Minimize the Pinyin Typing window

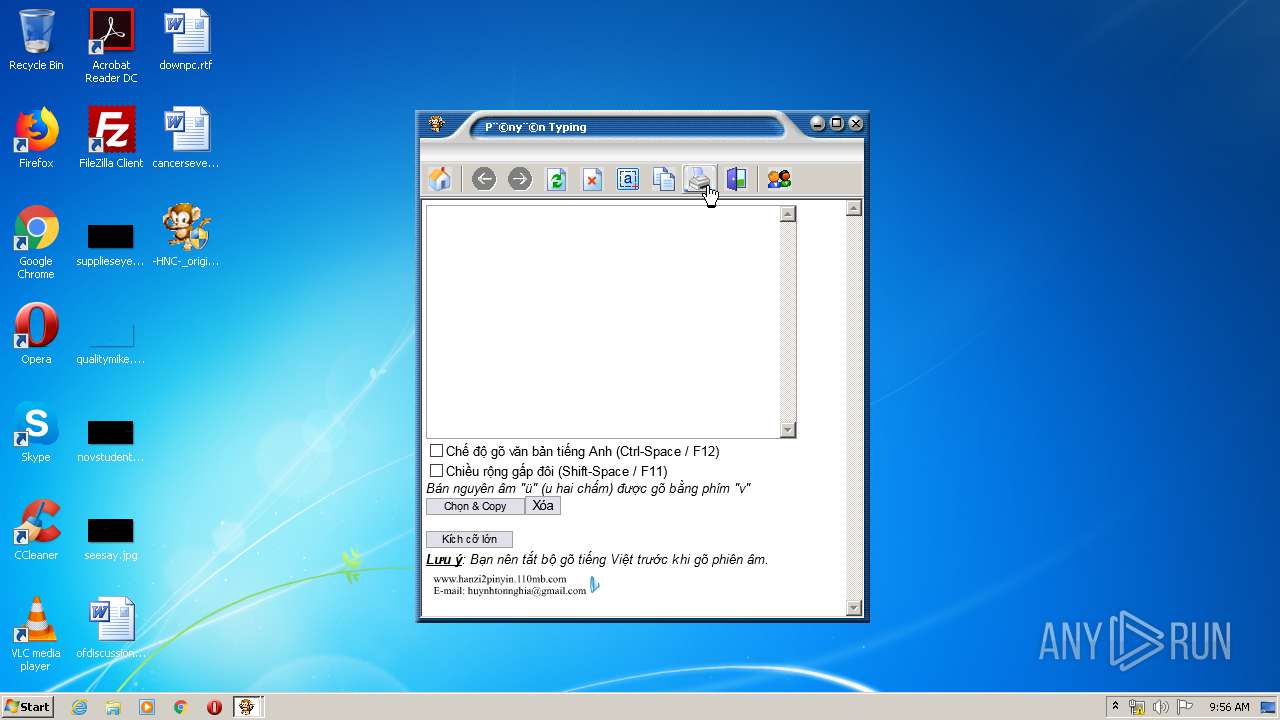tap(818, 124)
